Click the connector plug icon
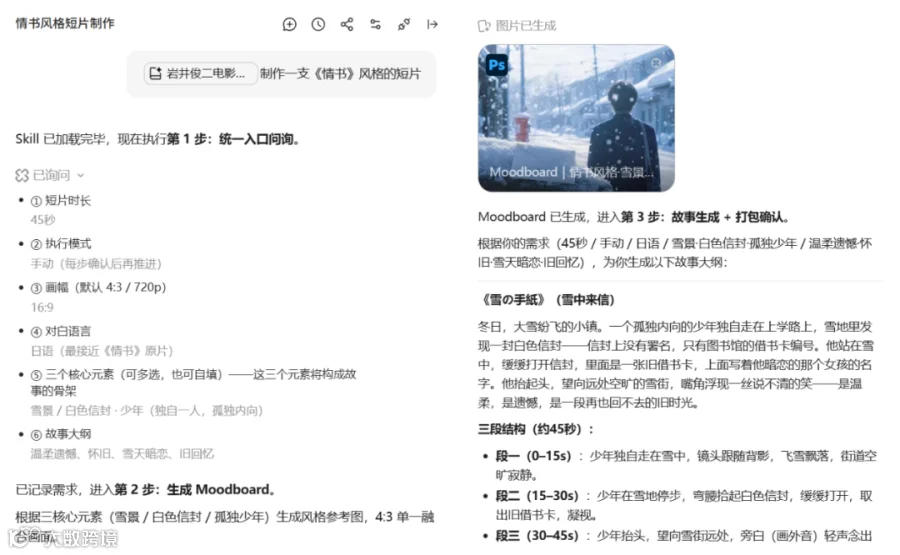The image size is (900, 555). pos(404,24)
